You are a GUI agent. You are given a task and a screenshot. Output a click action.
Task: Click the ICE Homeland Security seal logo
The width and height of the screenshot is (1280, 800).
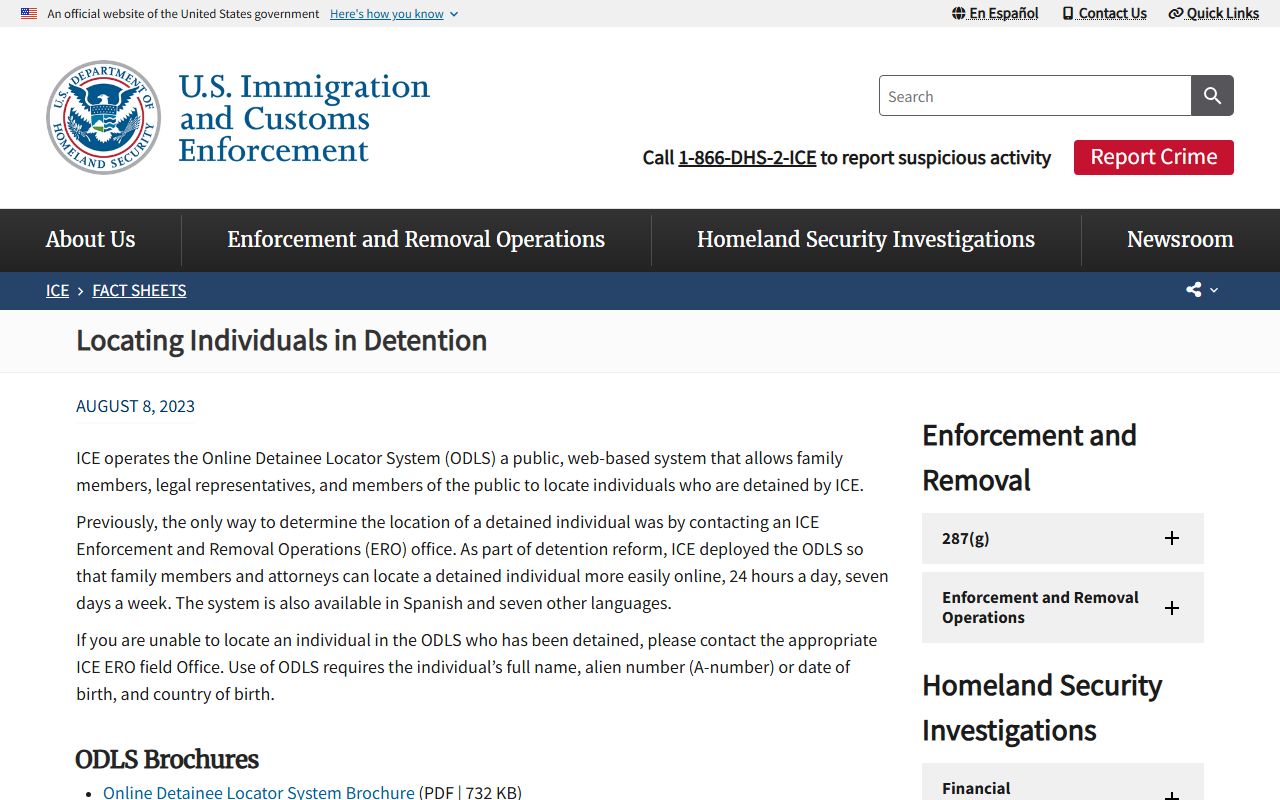(x=103, y=117)
